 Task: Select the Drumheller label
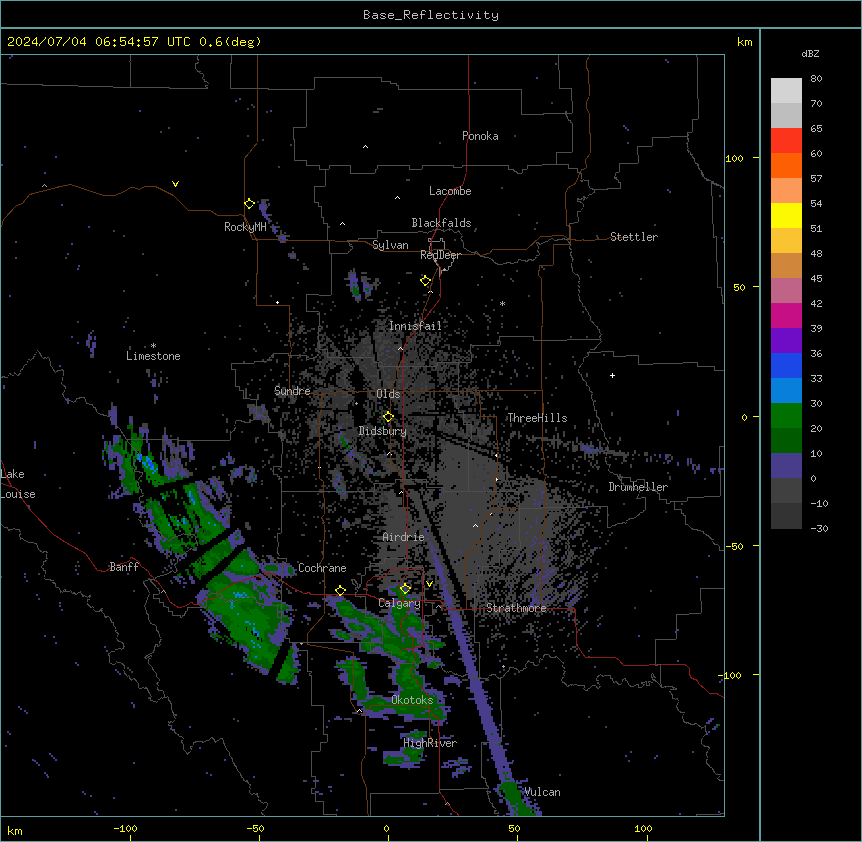tap(638, 487)
